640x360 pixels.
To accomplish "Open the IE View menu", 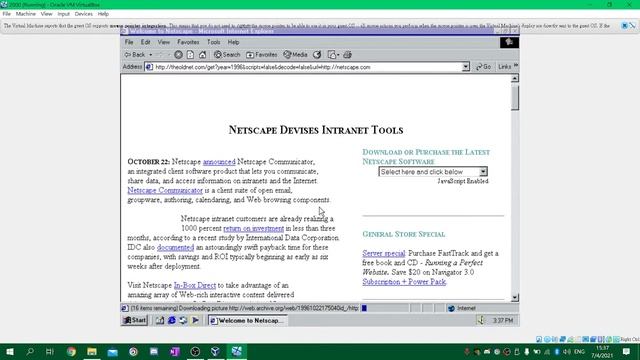I will click(x=164, y=42).
